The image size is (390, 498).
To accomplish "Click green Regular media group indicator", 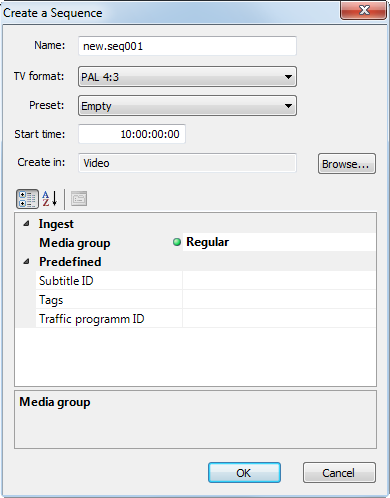I will click(x=177, y=242).
